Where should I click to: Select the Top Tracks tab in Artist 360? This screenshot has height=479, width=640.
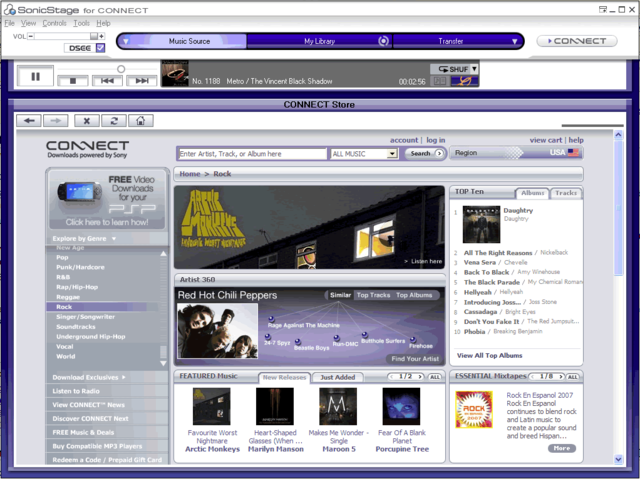point(373,295)
